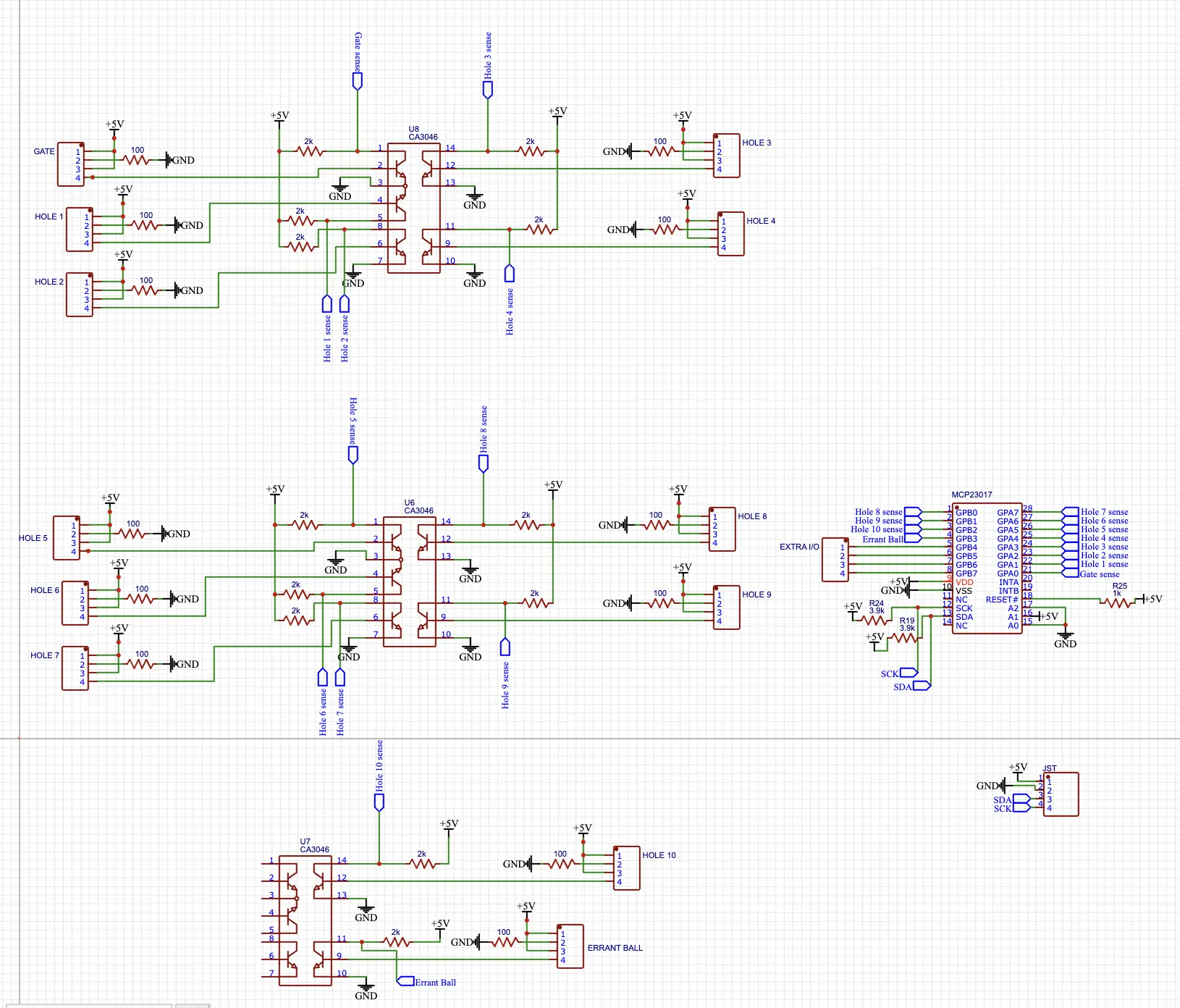Select the SDA net port beside JST connector
This screenshot has width=1180, height=1008.
[x=1021, y=799]
